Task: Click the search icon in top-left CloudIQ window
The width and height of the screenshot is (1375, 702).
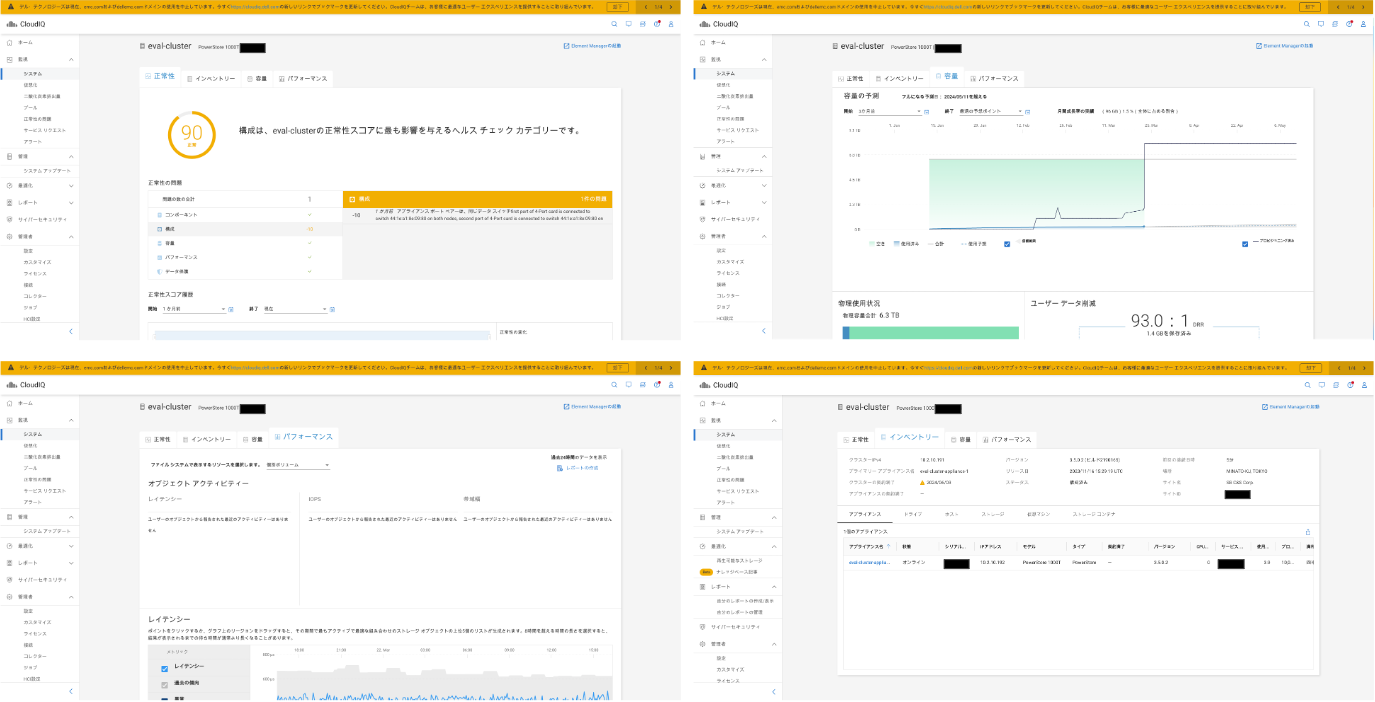Action: tap(614, 23)
